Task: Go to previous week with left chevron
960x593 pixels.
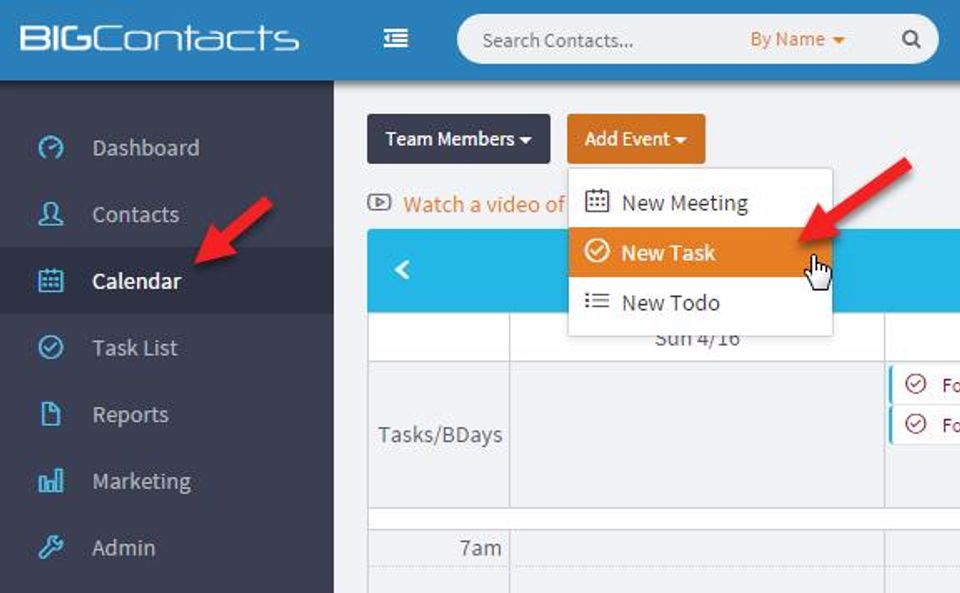Action: pyautogui.click(x=403, y=270)
